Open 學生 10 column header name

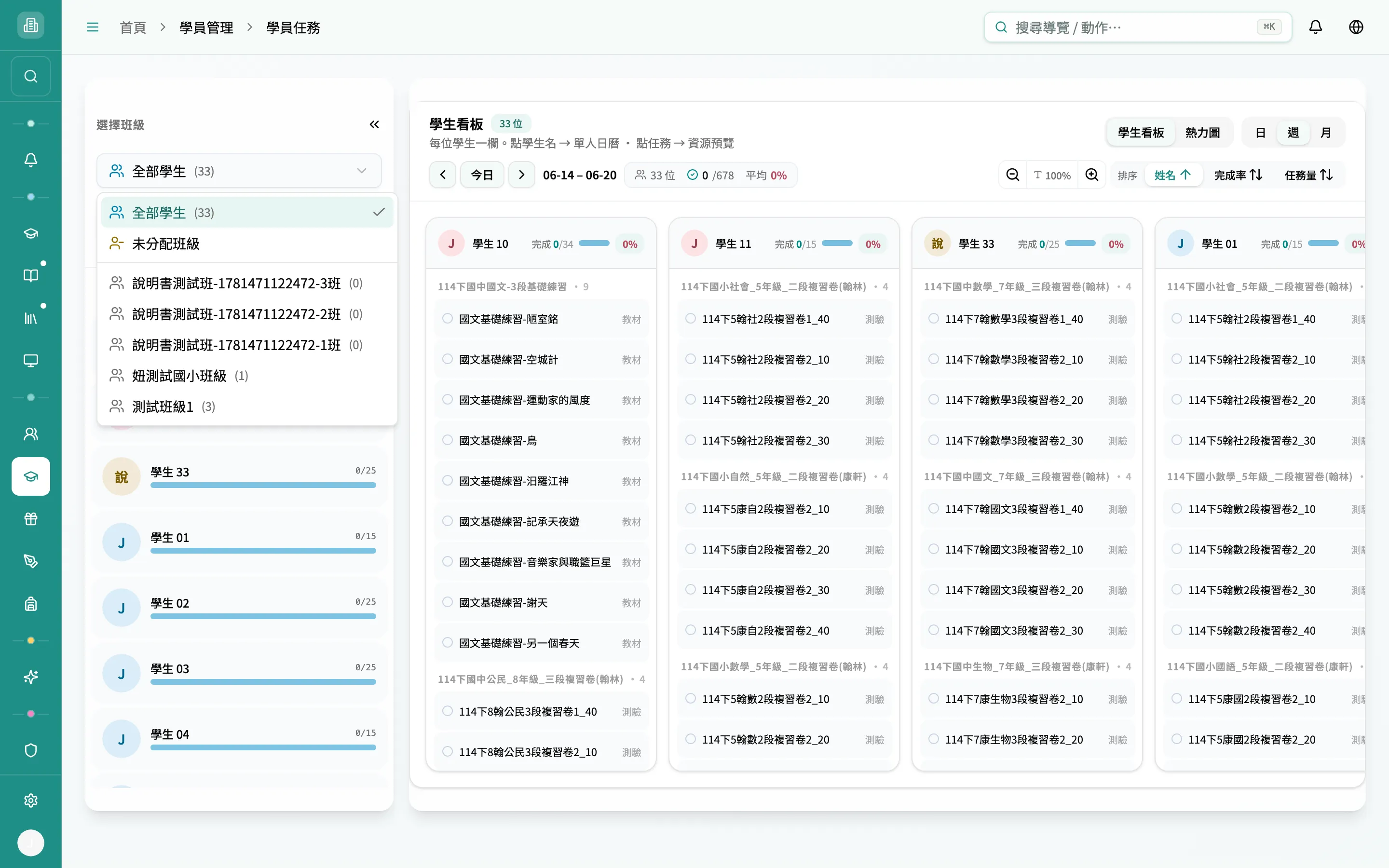click(x=490, y=244)
